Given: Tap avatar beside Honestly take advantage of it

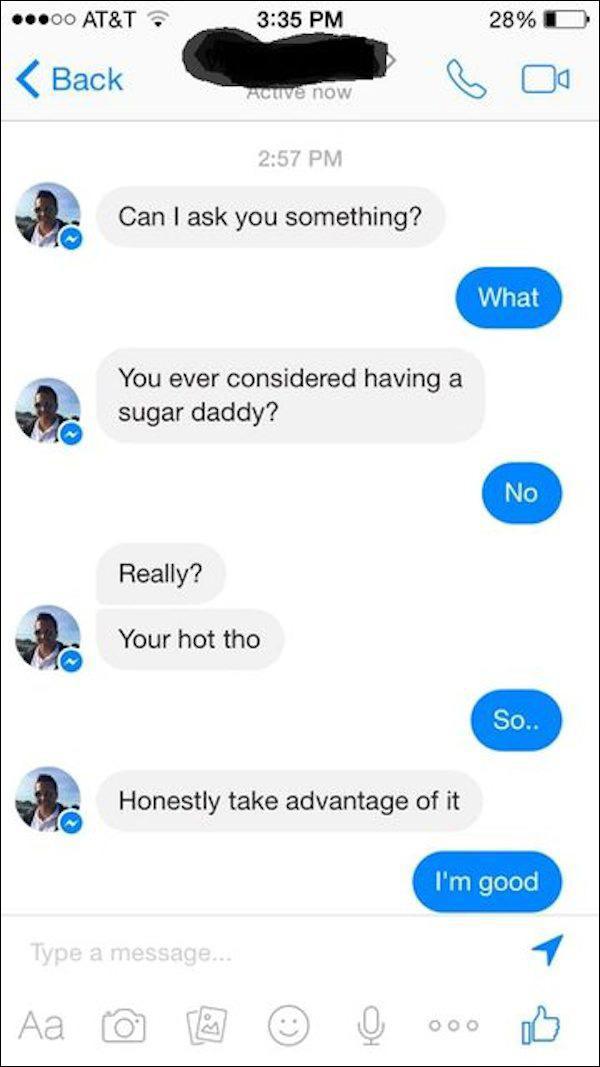Looking at the screenshot, I should tap(48, 800).
